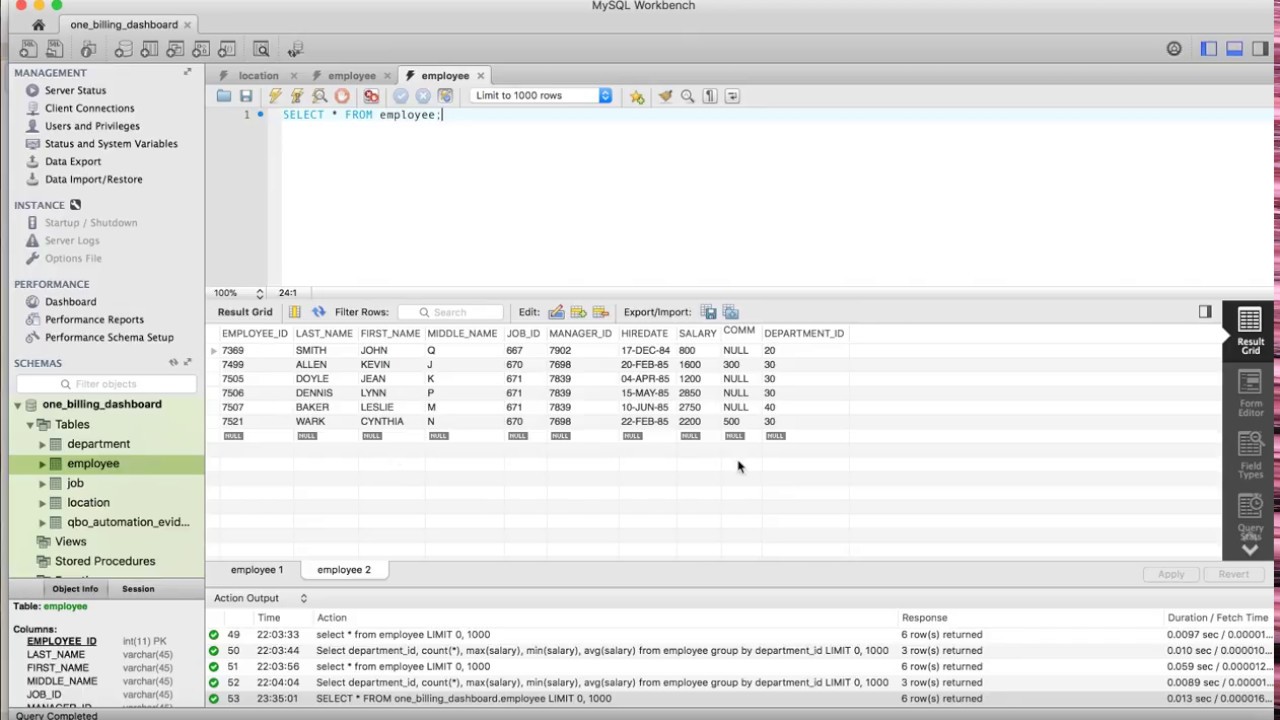
Task: Switch to the Session tab
Action: (x=138, y=589)
